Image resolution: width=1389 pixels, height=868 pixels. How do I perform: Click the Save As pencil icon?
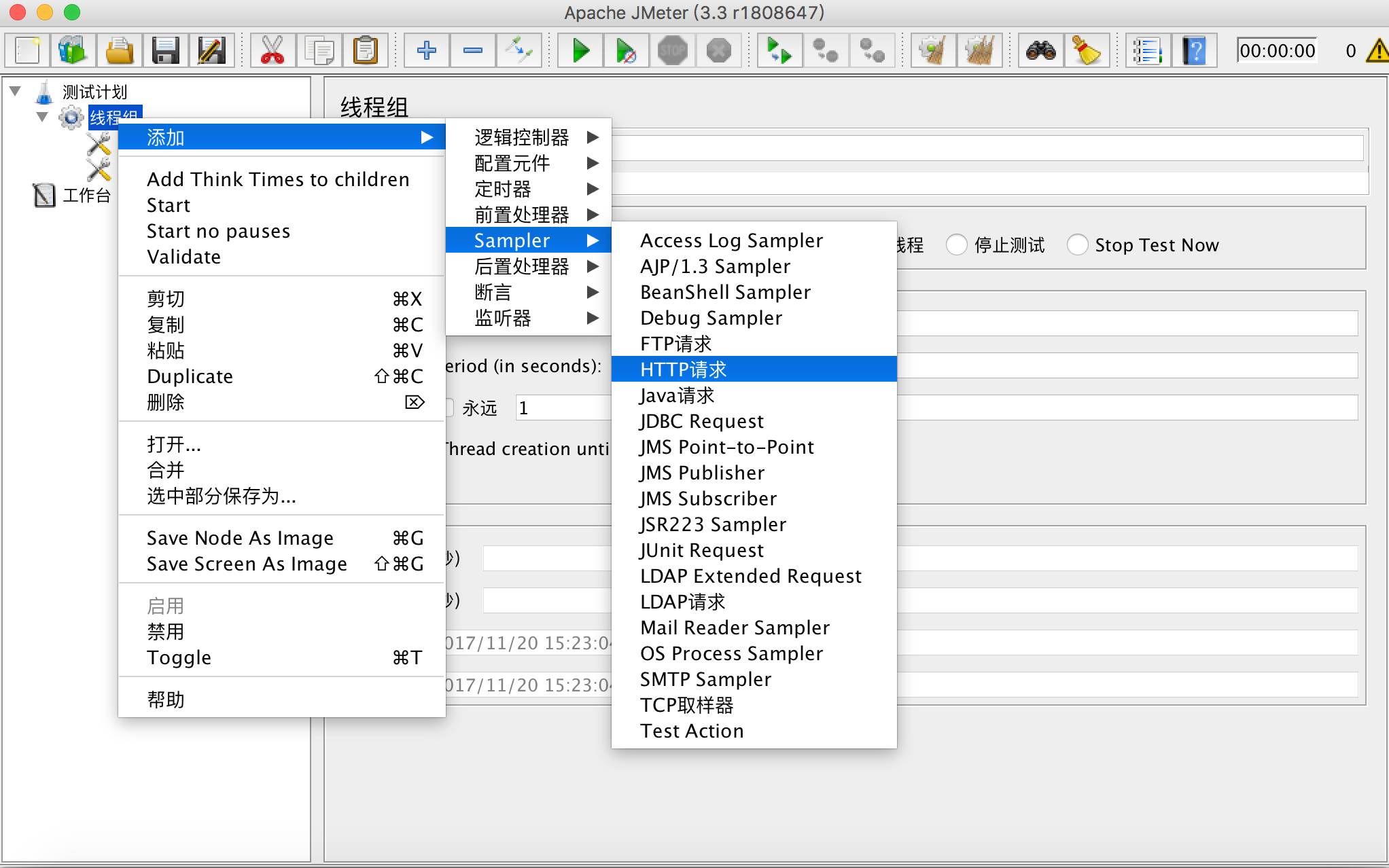(x=212, y=51)
